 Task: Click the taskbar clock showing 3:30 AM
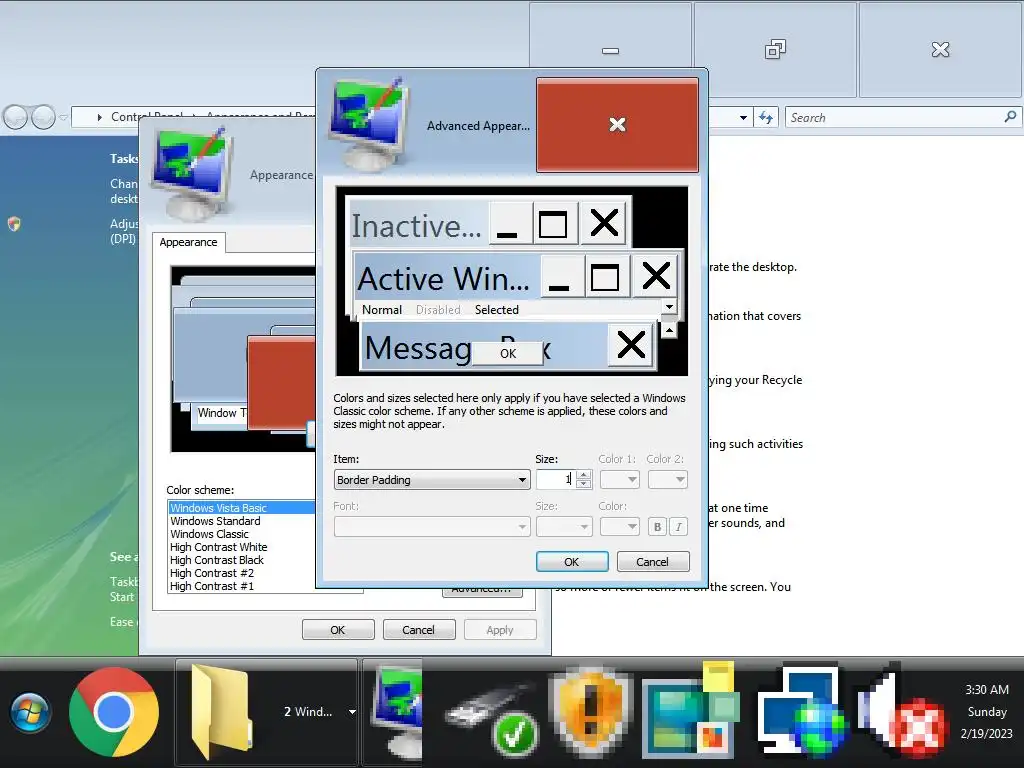(x=987, y=712)
